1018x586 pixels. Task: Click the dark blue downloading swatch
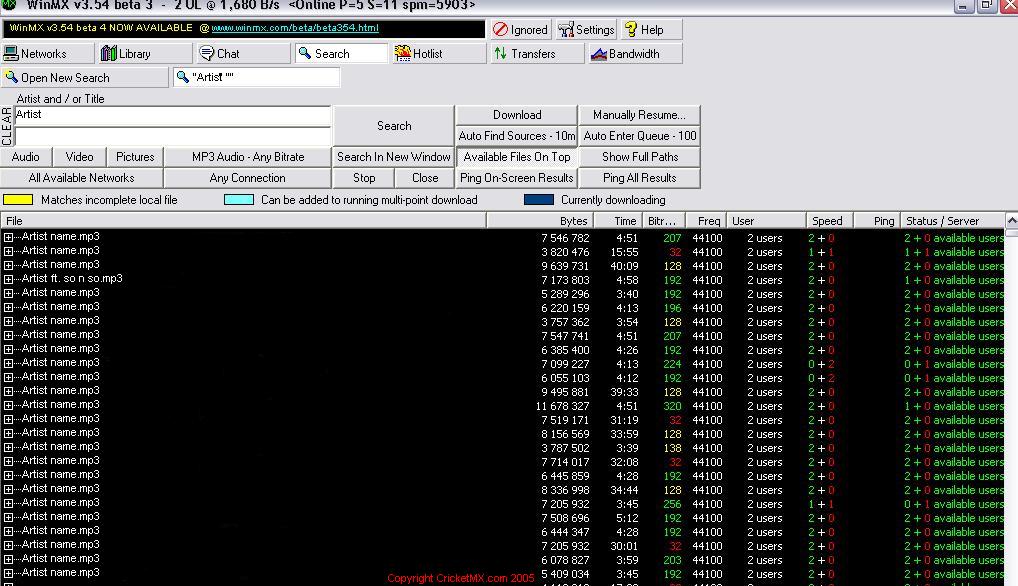[x=538, y=200]
